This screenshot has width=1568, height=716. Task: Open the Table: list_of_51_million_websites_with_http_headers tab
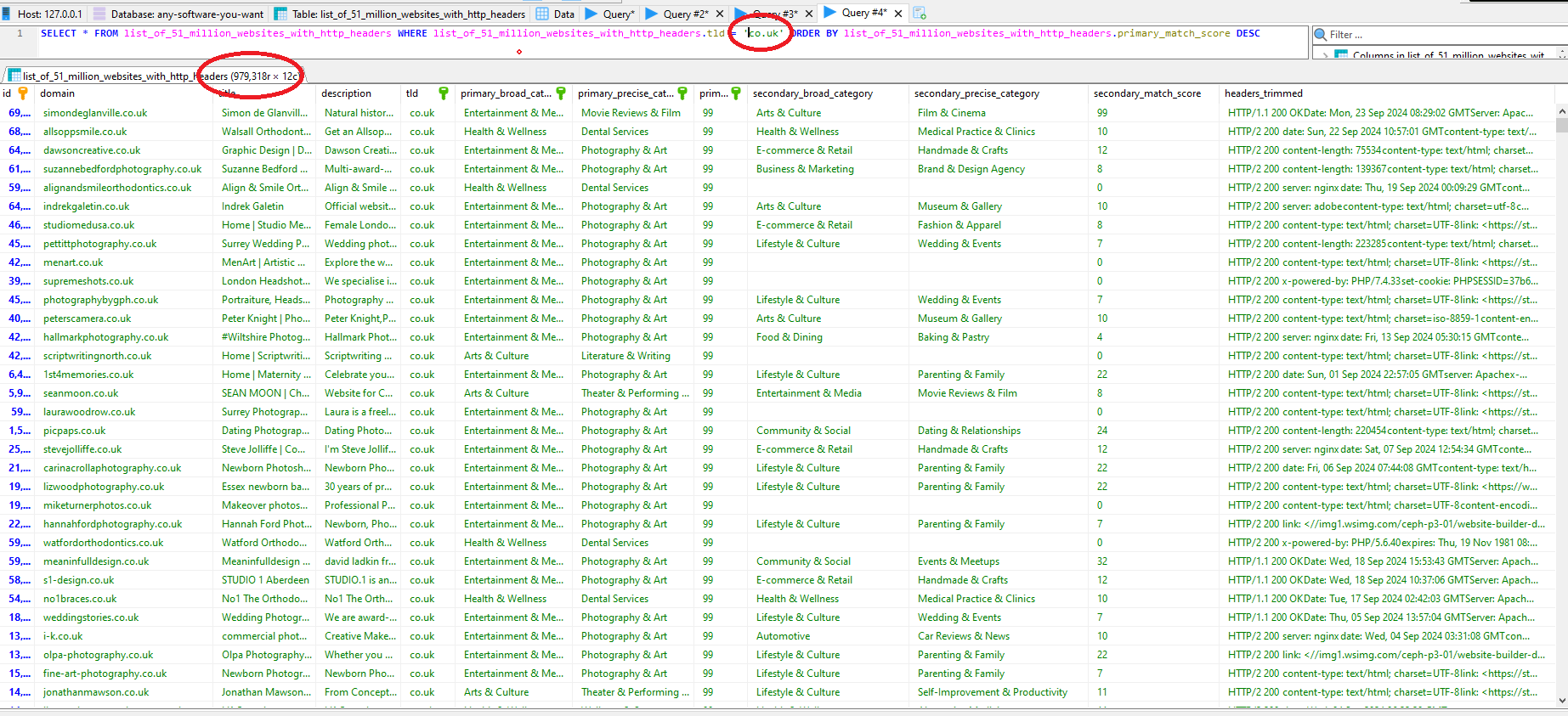pos(399,14)
